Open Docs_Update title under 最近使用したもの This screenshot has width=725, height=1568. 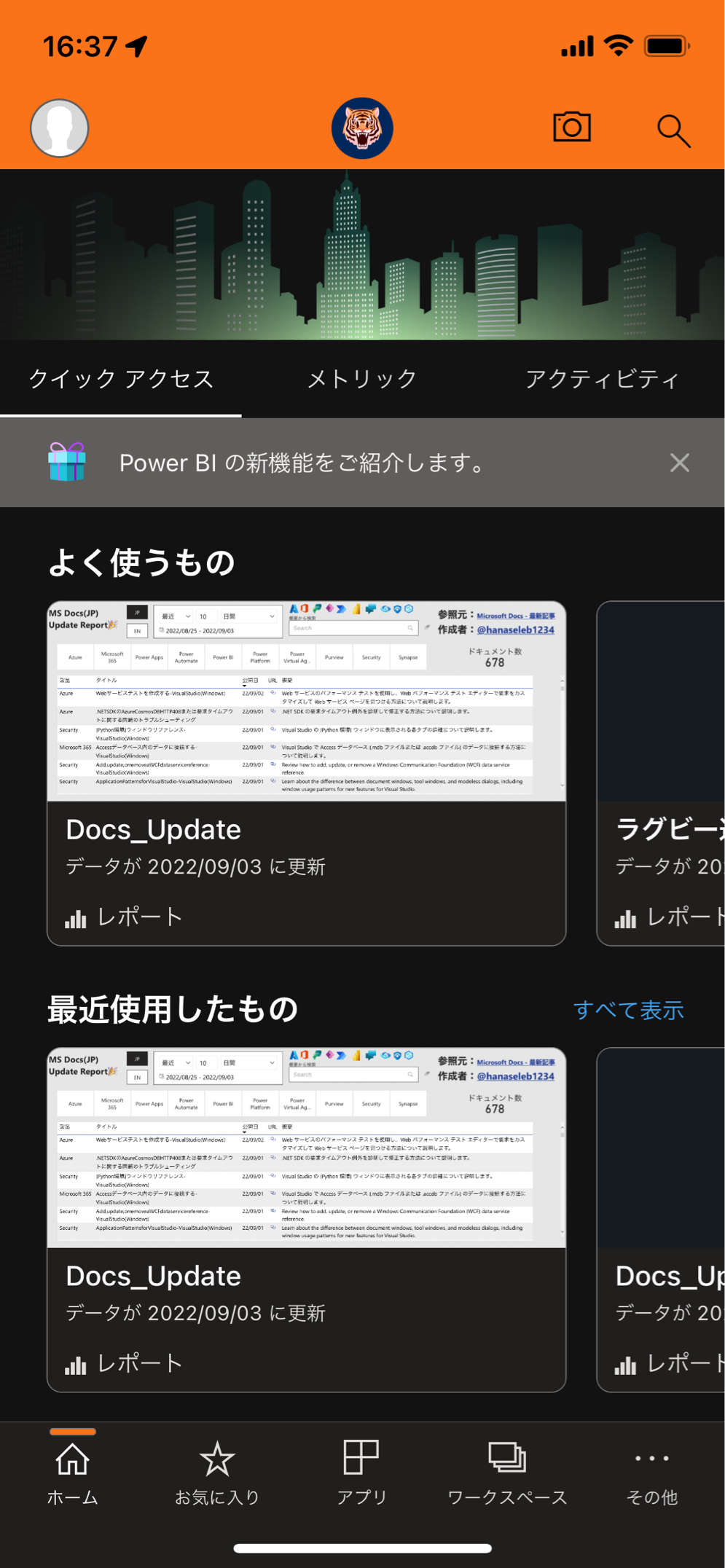(153, 1277)
